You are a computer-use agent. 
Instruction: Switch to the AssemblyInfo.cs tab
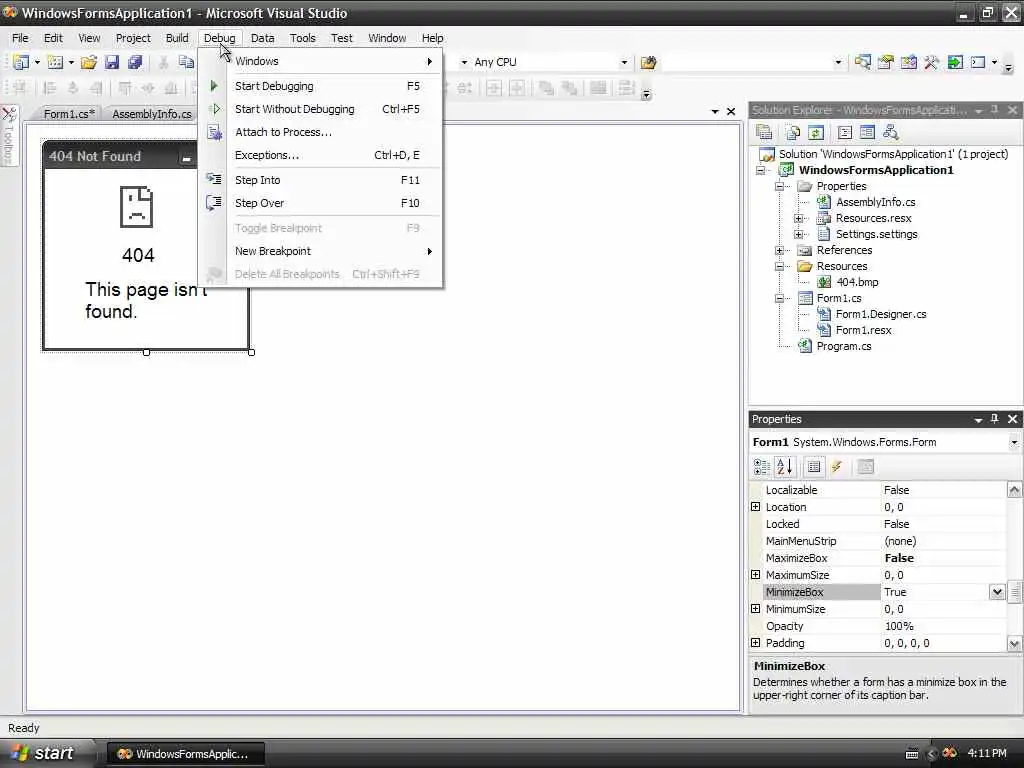[152, 114]
